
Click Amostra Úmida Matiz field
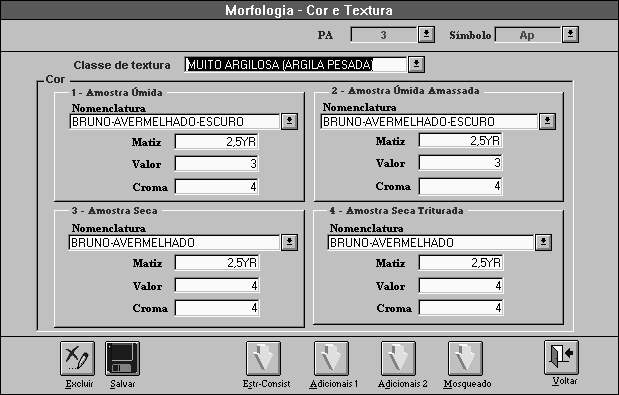(216, 142)
